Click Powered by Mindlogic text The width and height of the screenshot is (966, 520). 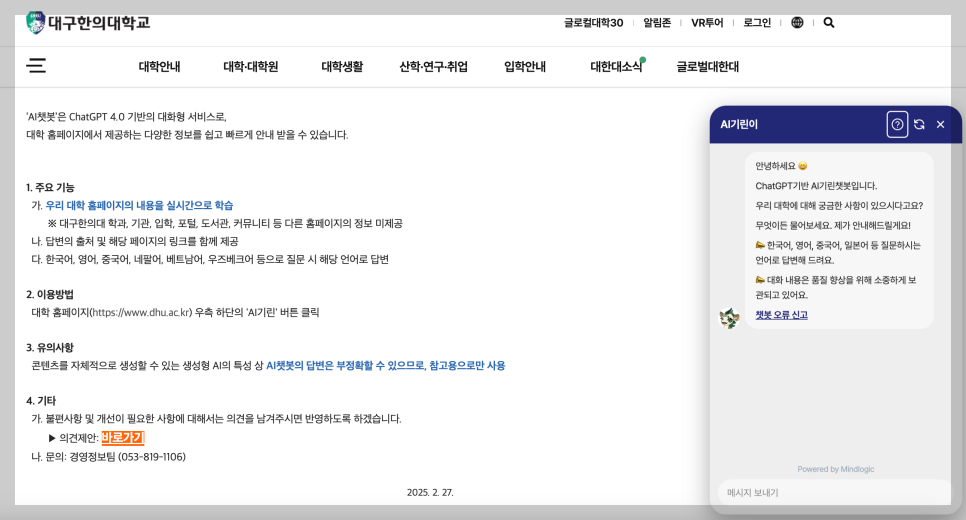(x=835, y=469)
